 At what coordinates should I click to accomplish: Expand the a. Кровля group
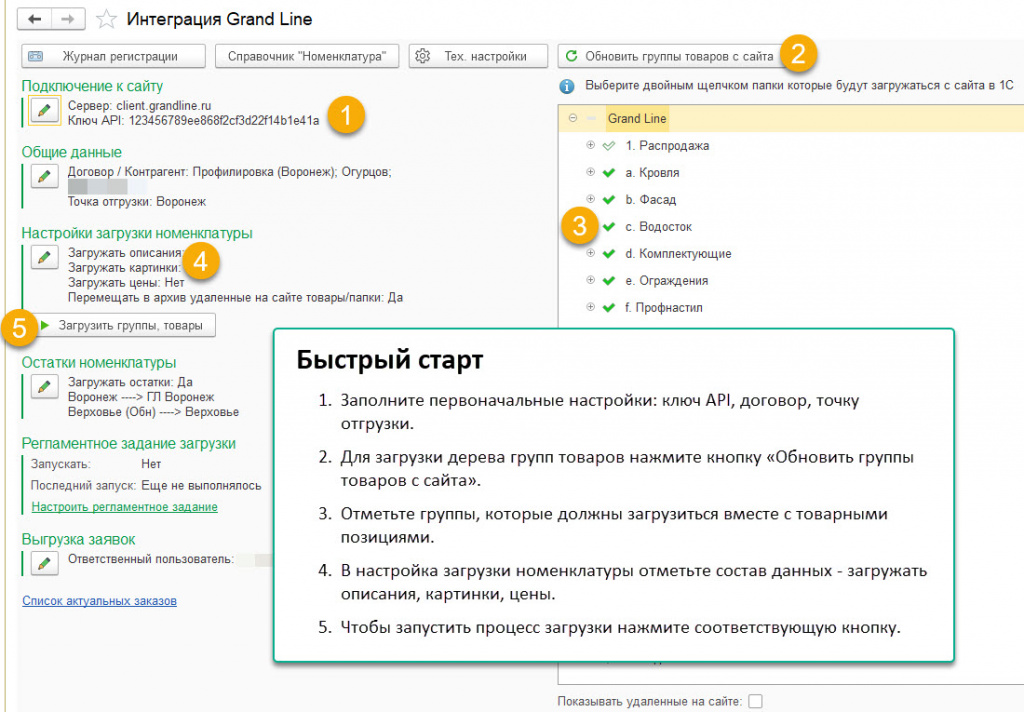click(590, 172)
